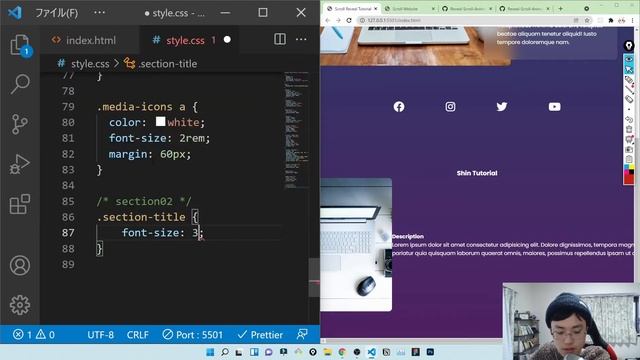
Task: Open the UTF-8 encoding selector
Action: pyautogui.click(x=100, y=335)
